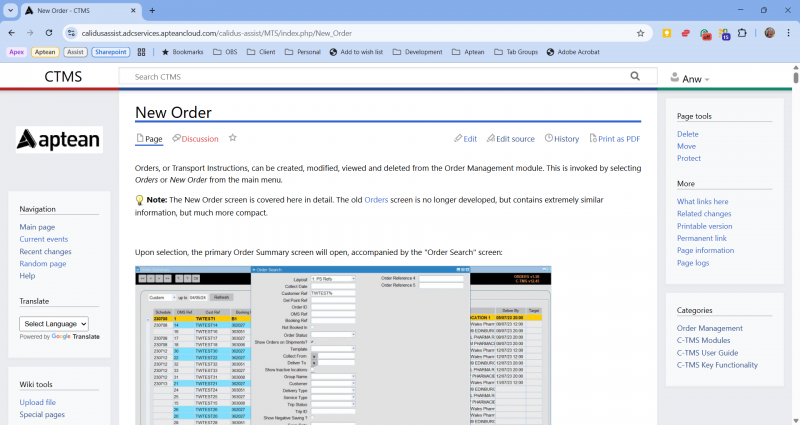The image size is (800, 425).
Task: Open the bookmark apps grid icon
Action: [x=141, y=52]
